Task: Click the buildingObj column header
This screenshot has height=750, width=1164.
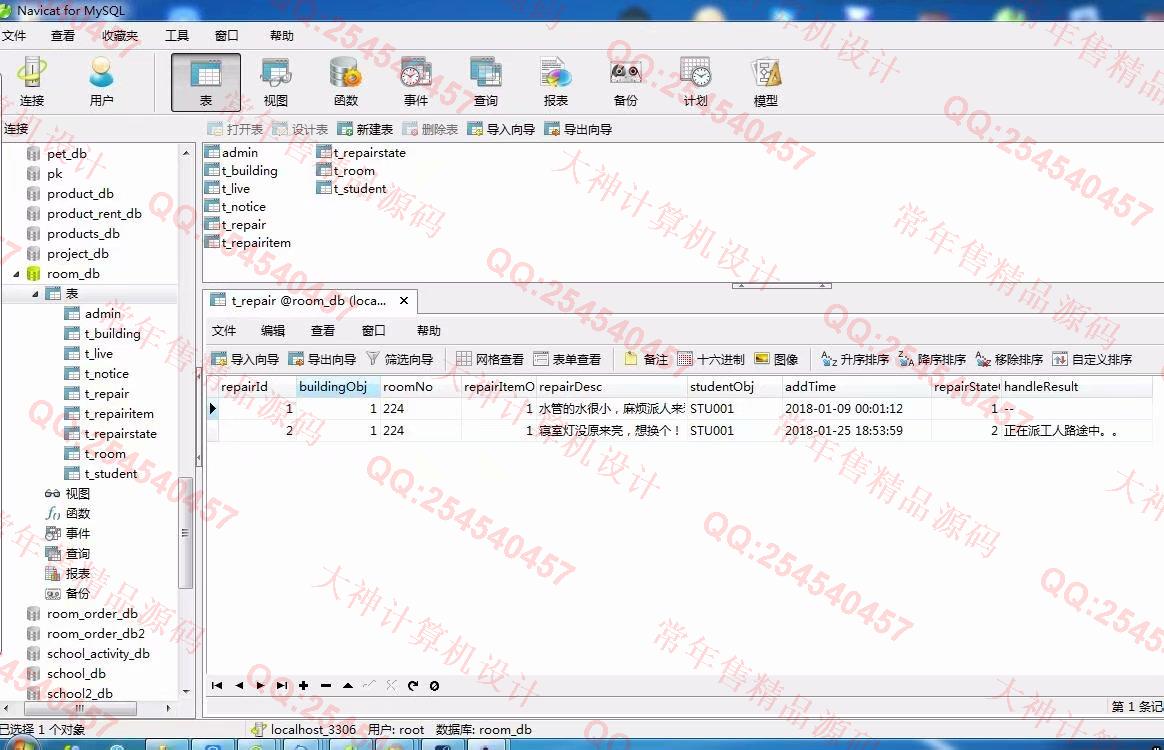Action: coord(338,387)
